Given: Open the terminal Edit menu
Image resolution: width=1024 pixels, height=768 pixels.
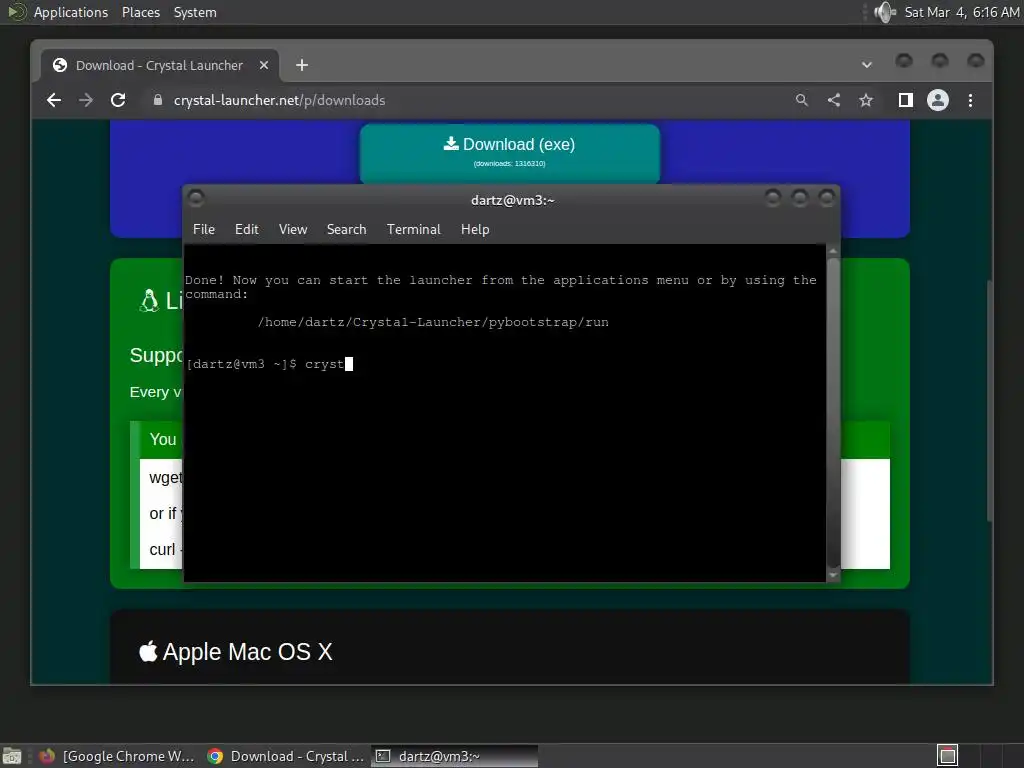Looking at the screenshot, I should click(247, 229).
